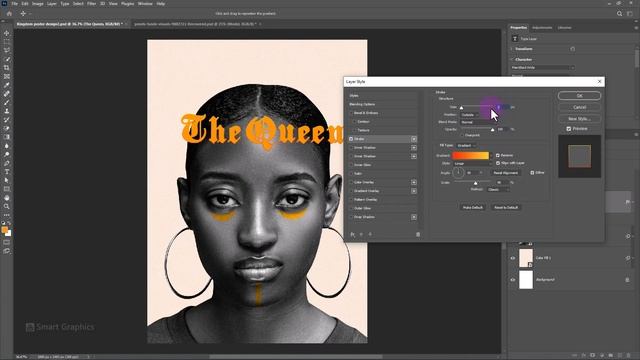Click the New Style button
Screen dimensions: 640x360
(x=579, y=119)
